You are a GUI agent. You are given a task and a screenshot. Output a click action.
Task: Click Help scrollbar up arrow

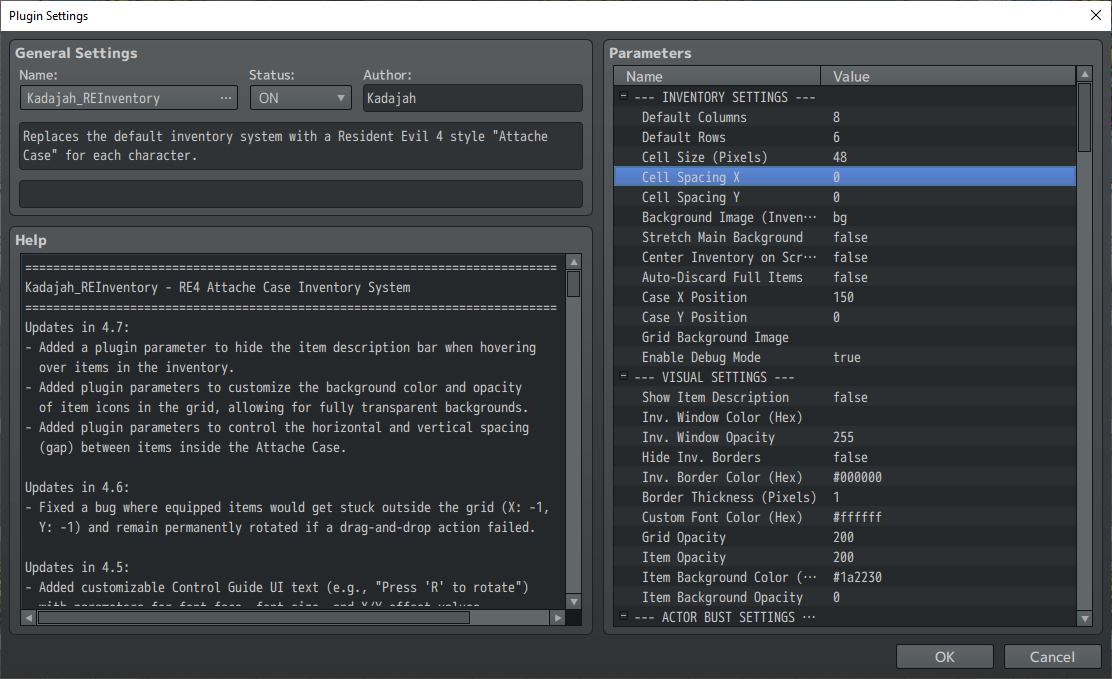tap(574, 262)
